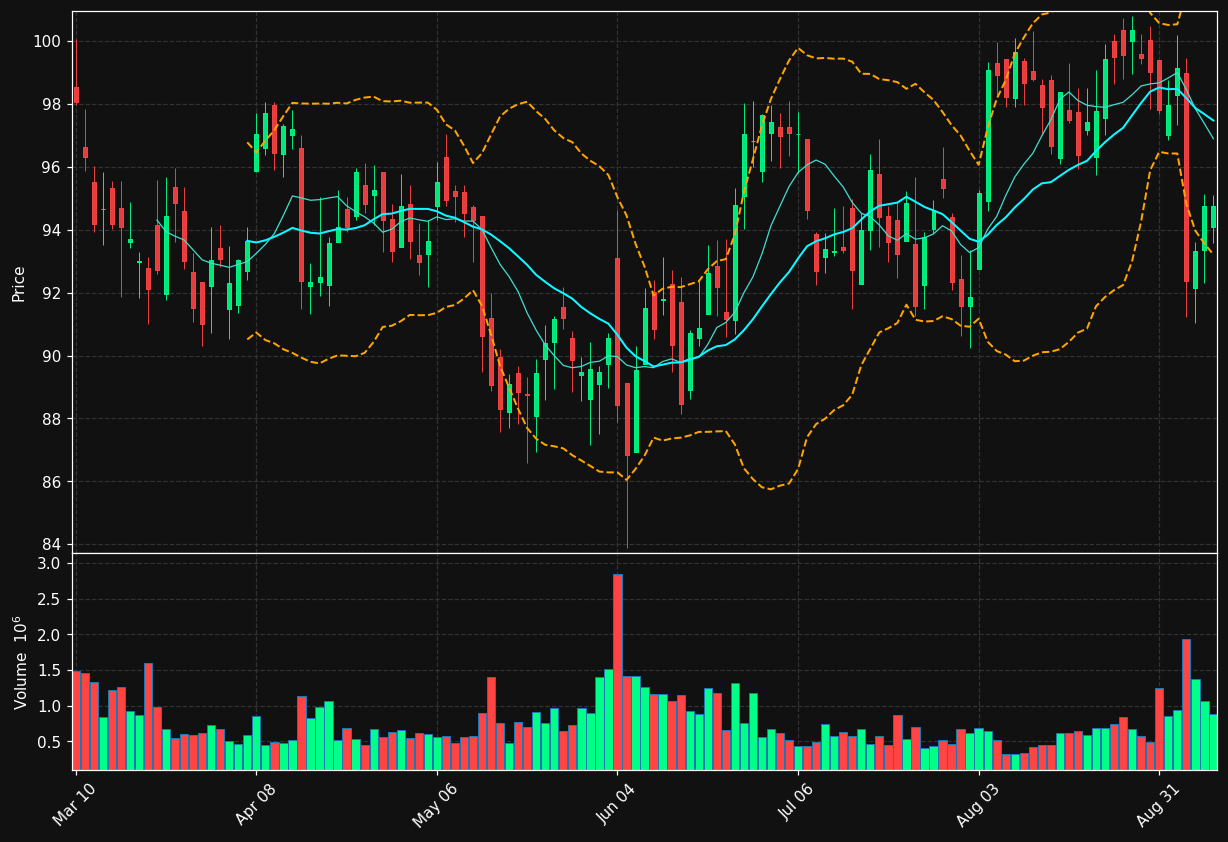The image size is (1228, 842).
Task: Click the 86 price axis value
Action: tap(53, 483)
